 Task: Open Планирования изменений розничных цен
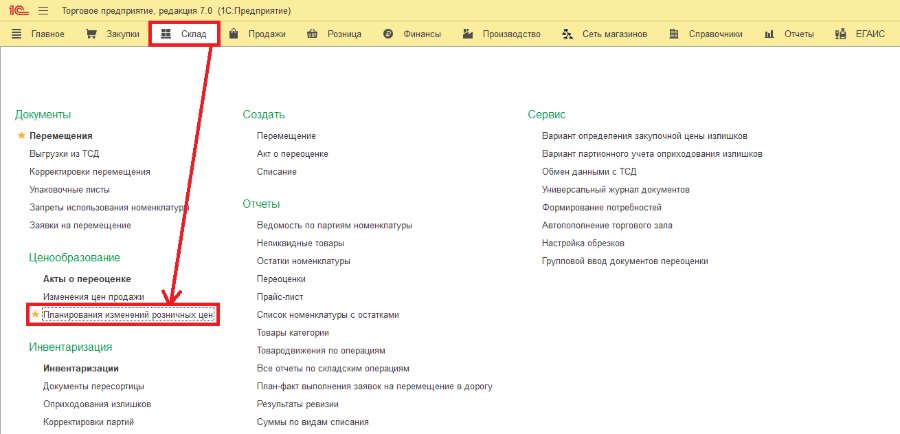tap(129, 315)
